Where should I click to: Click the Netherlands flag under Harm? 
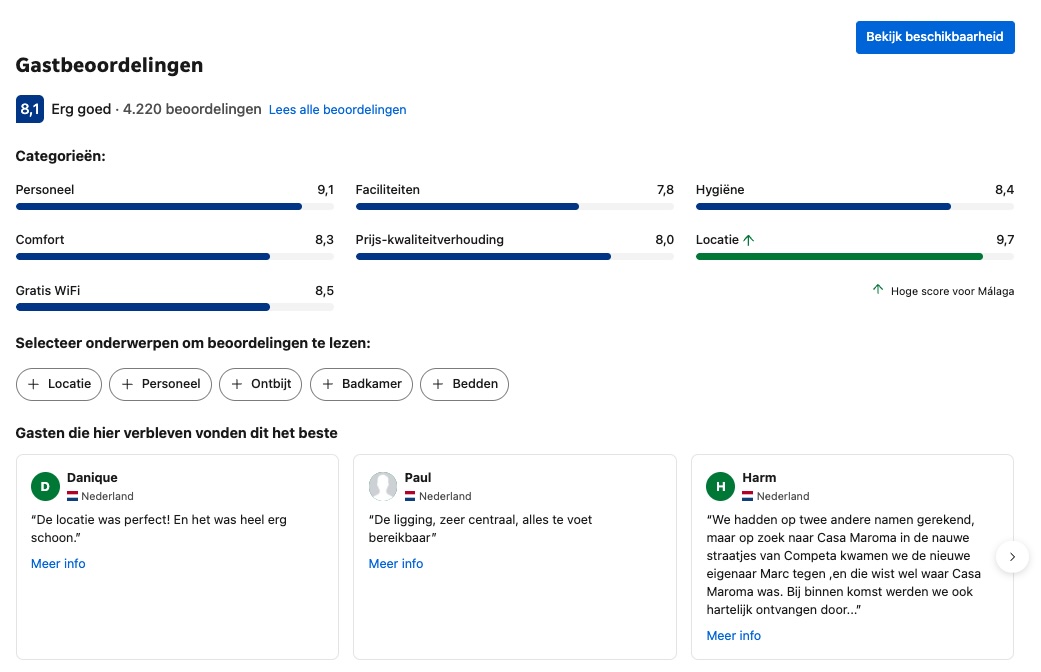pyautogui.click(x=747, y=496)
